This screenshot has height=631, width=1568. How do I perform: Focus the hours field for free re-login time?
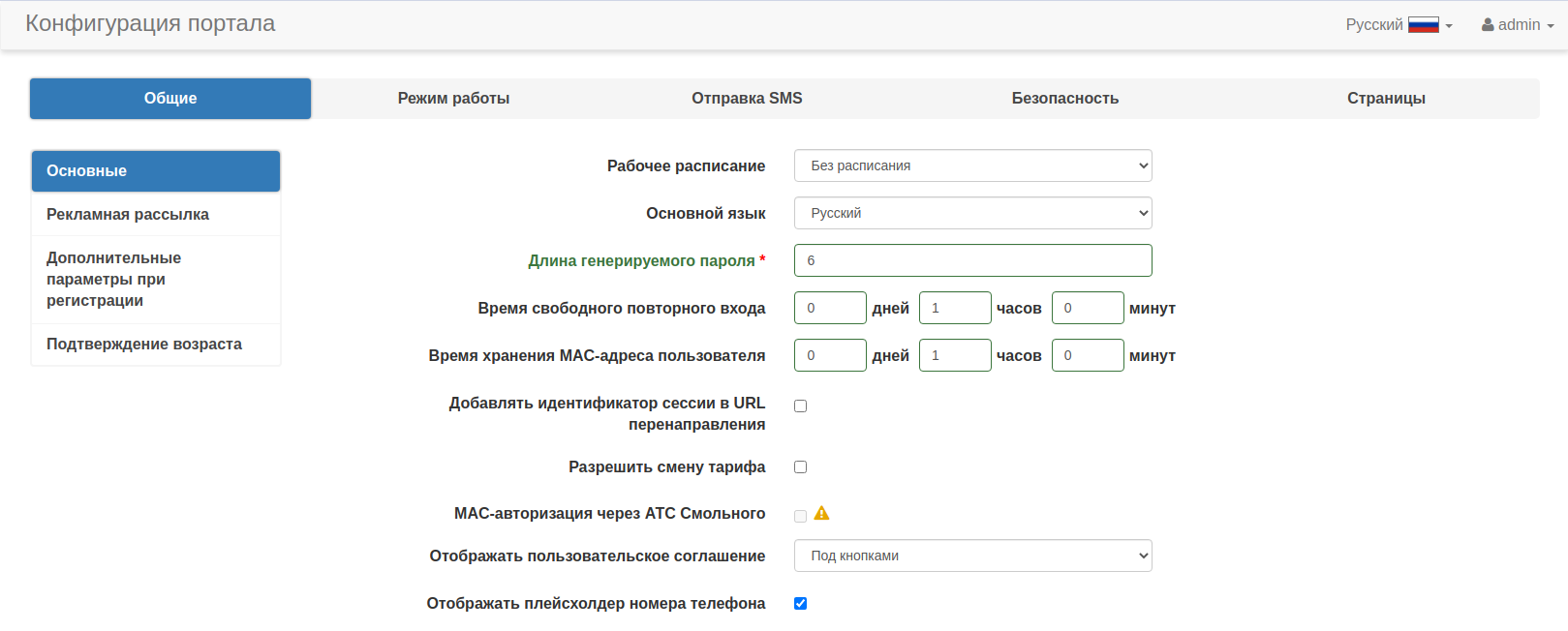954,308
